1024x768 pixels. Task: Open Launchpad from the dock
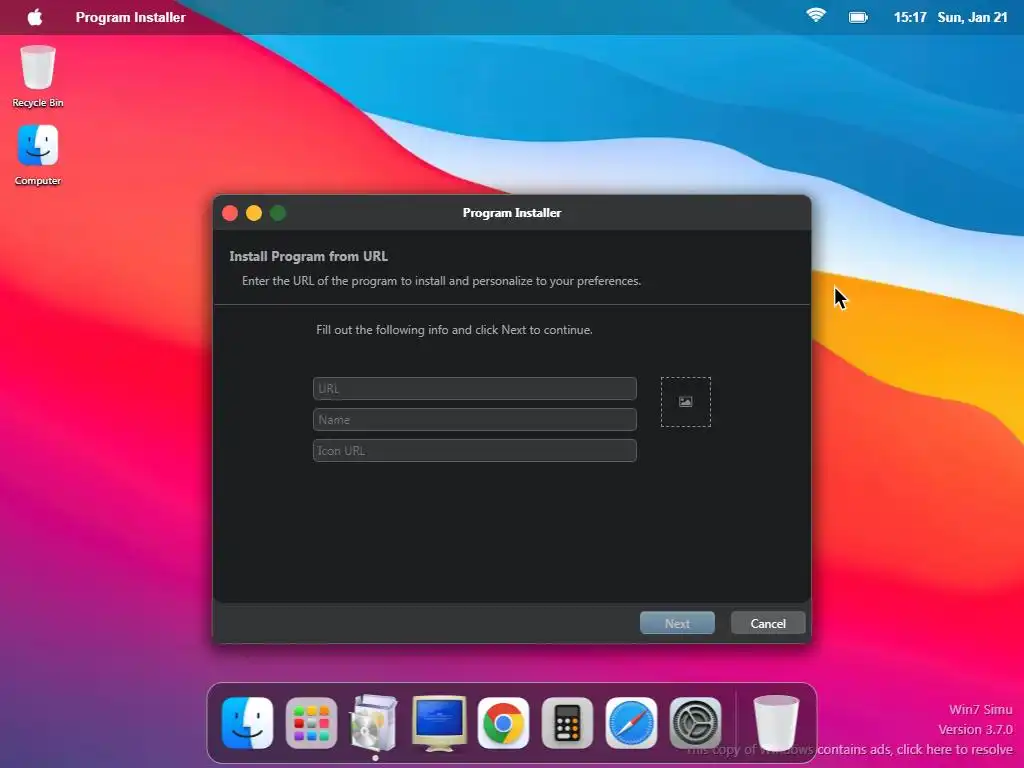[311, 723]
